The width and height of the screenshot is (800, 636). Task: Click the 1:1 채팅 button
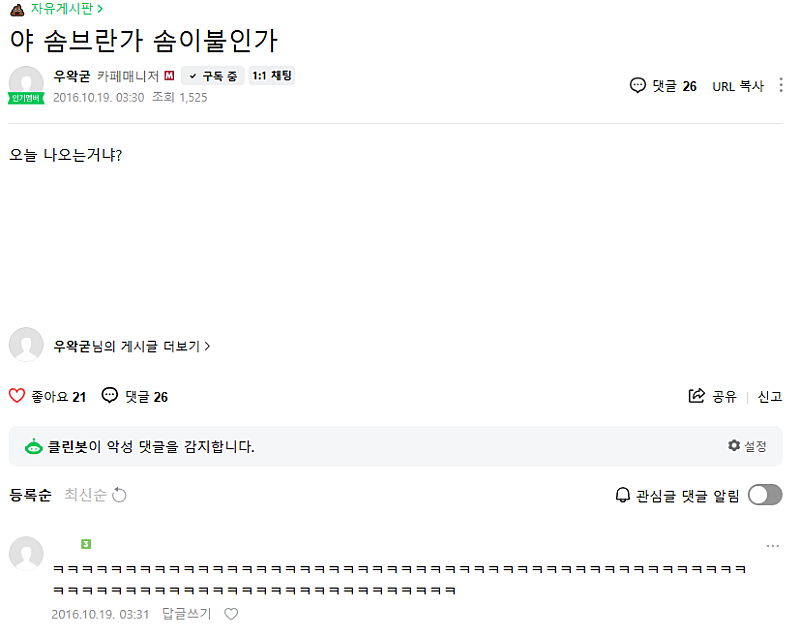tap(271, 76)
